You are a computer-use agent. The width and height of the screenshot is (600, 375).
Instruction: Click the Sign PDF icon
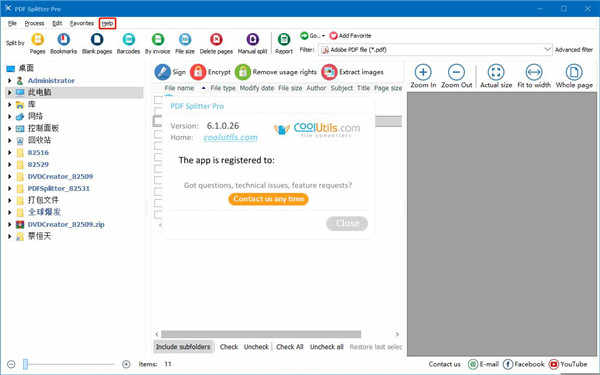tap(163, 72)
